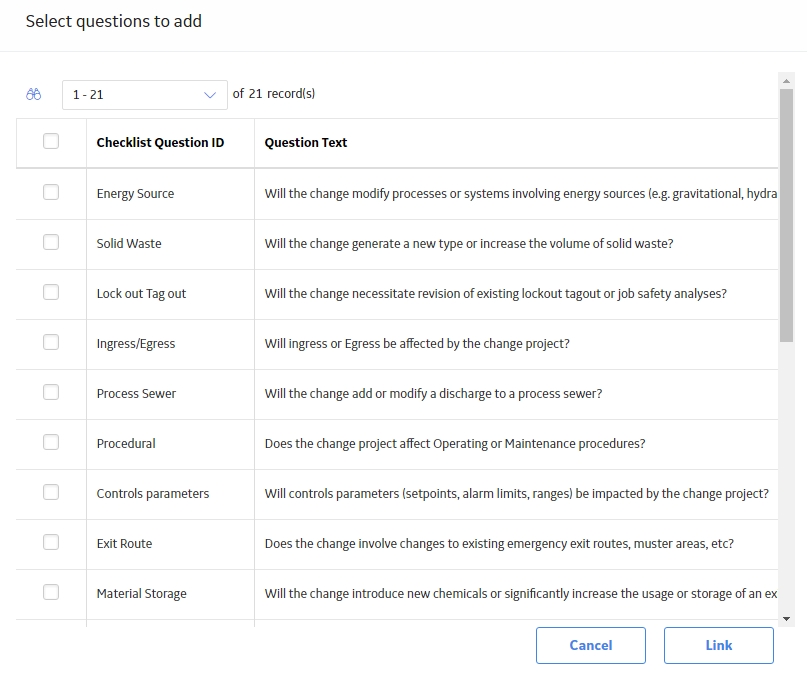Select the Lock out Tag out checkbox
This screenshot has height=681, width=807.
click(51, 292)
